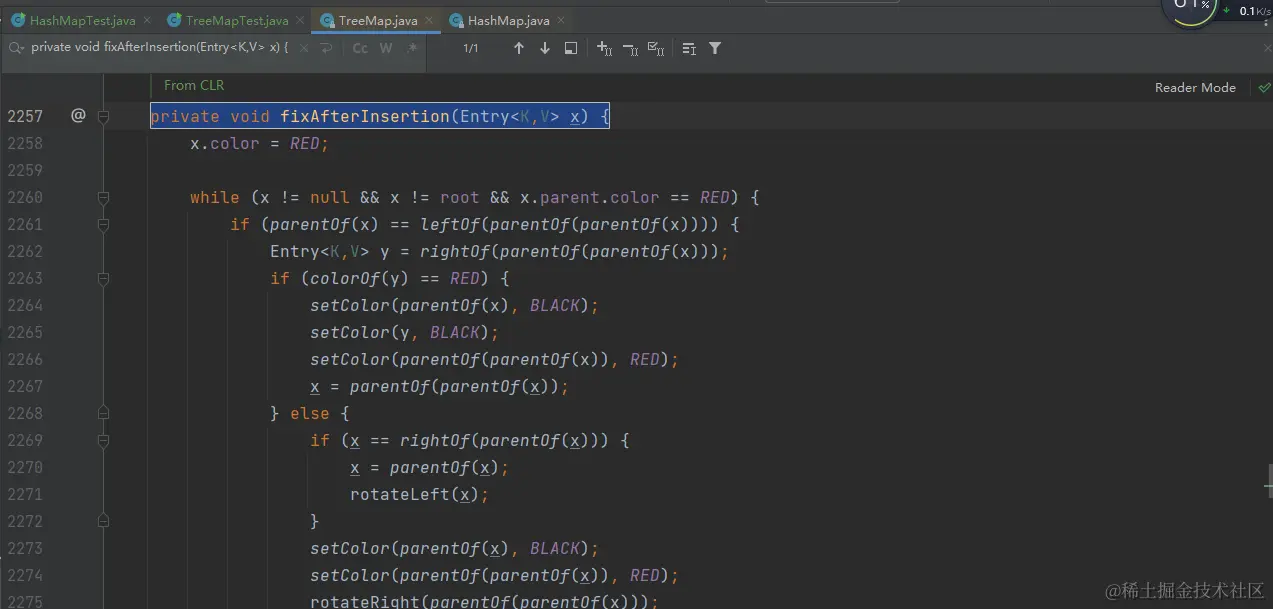
Task: Collapse the if block fold at 2269
Action: [x=103, y=440]
